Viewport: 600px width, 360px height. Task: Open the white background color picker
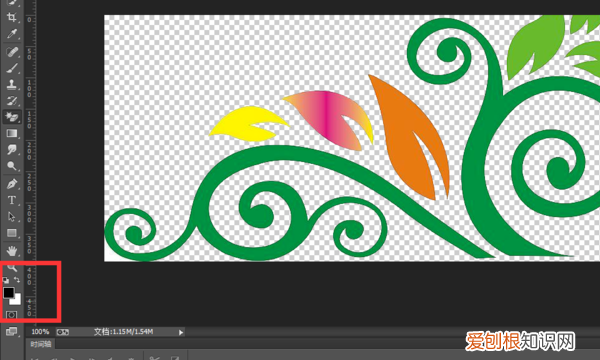coord(16,300)
